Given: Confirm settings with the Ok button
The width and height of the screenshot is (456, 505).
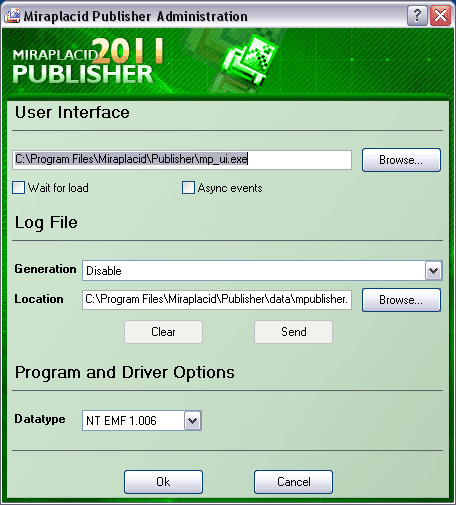Looking at the screenshot, I should click(163, 482).
